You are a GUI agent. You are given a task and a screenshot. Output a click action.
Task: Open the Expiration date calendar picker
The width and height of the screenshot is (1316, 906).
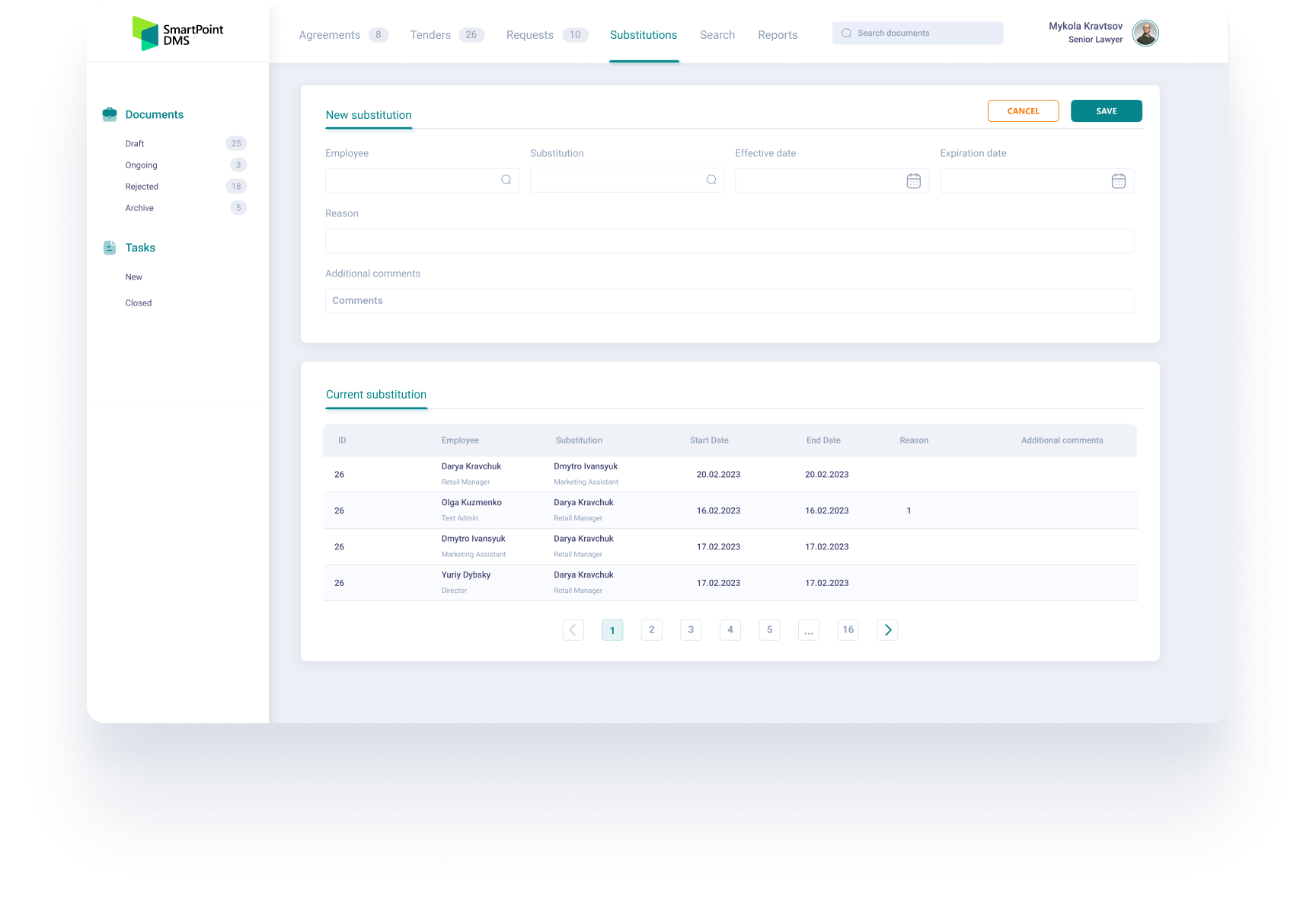(1118, 181)
